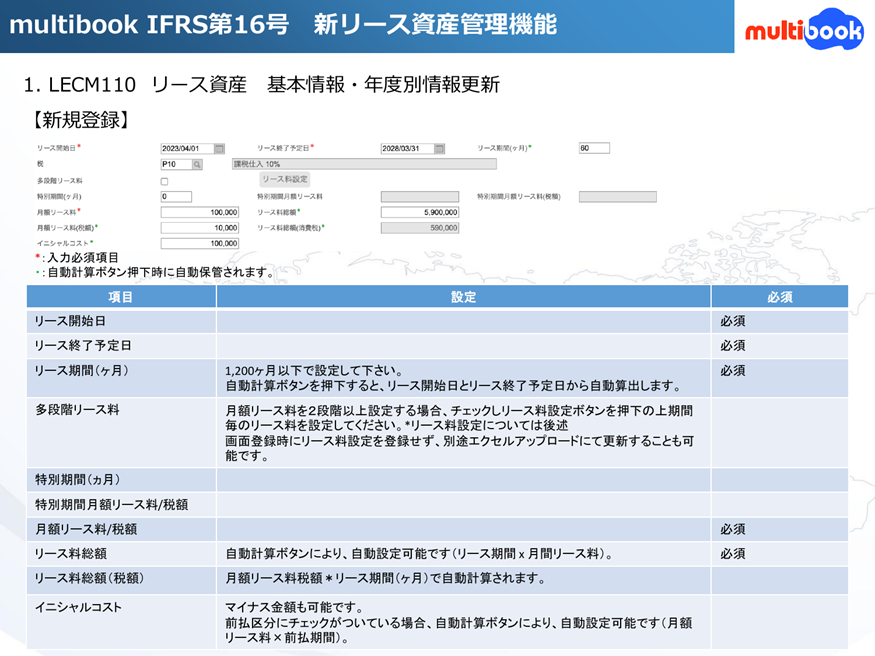
Task: Select the 多段階リース料 table cell
Action: (x=121, y=432)
